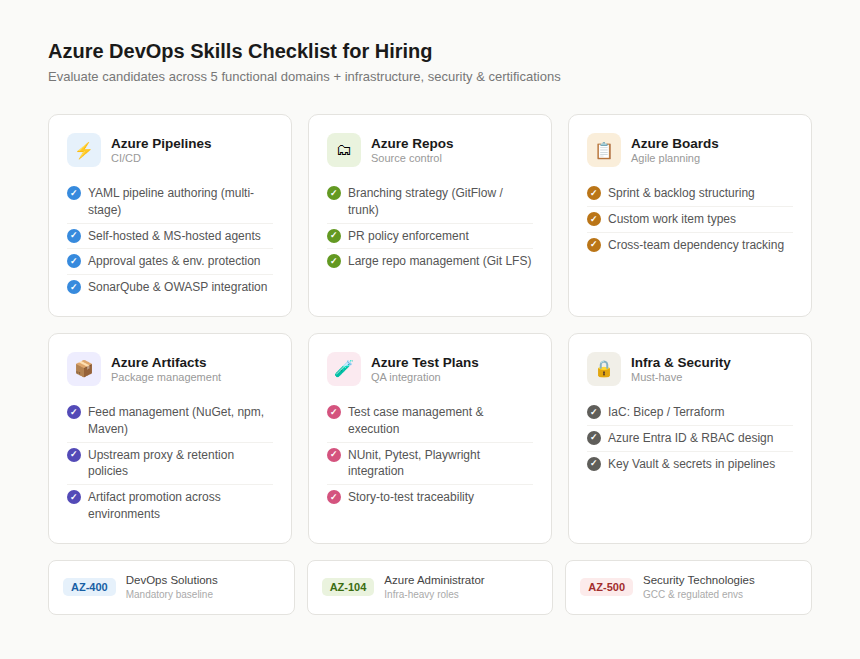Click the Azure Artifacts package box icon
Viewport: 860px width, 659px height.
click(x=84, y=369)
